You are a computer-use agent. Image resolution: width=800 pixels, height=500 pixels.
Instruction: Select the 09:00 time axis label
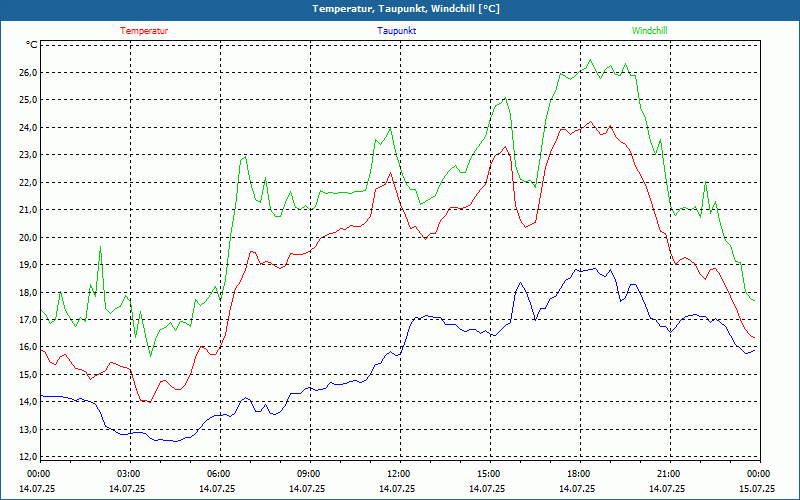309,474
